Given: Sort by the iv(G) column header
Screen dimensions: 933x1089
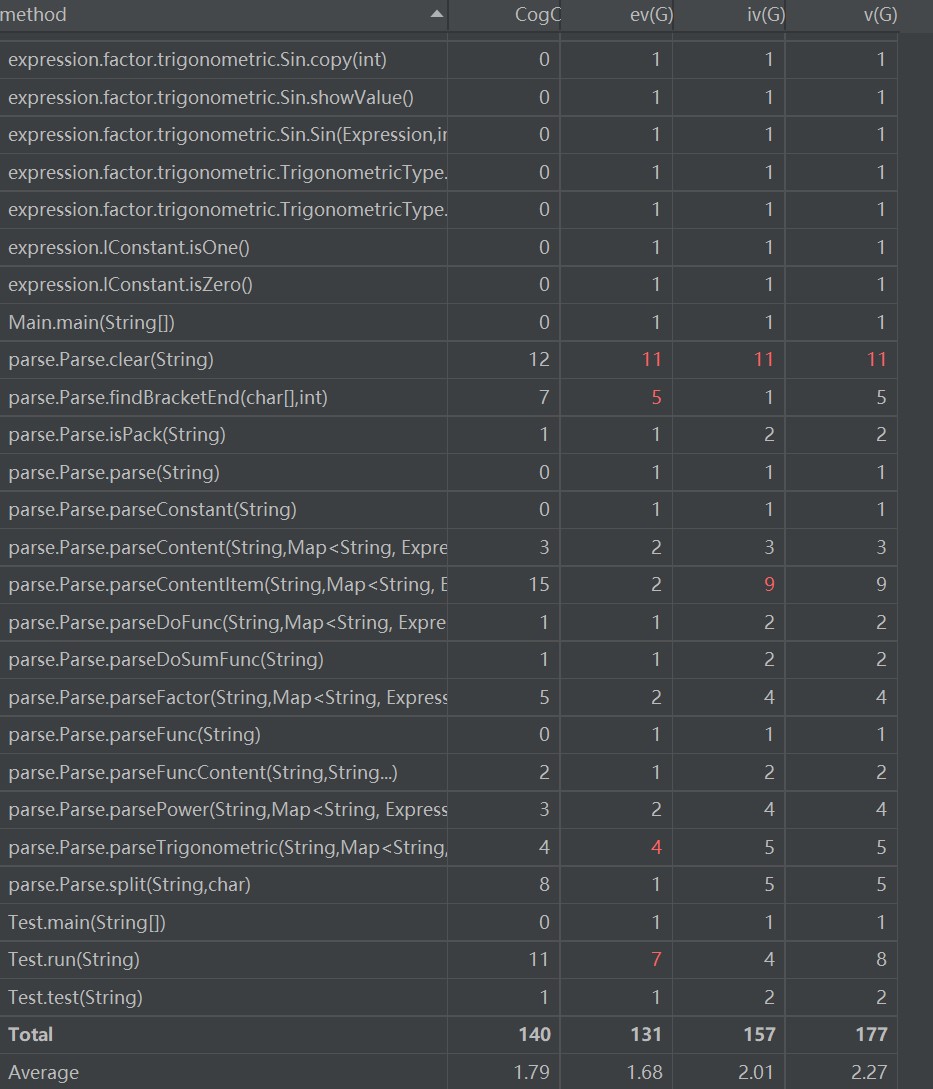Looking at the screenshot, I should coord(729,15).
